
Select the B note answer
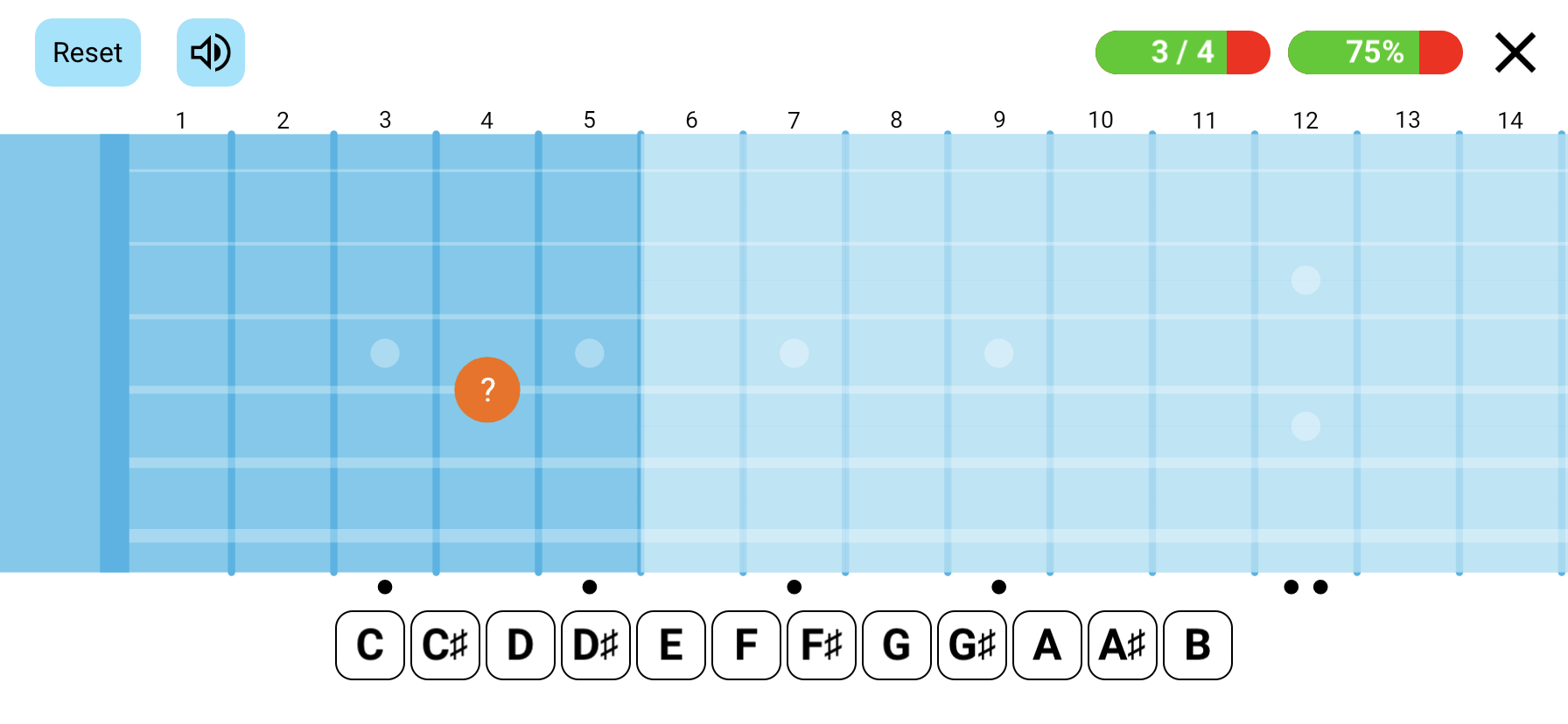(x=1198, y=645)
